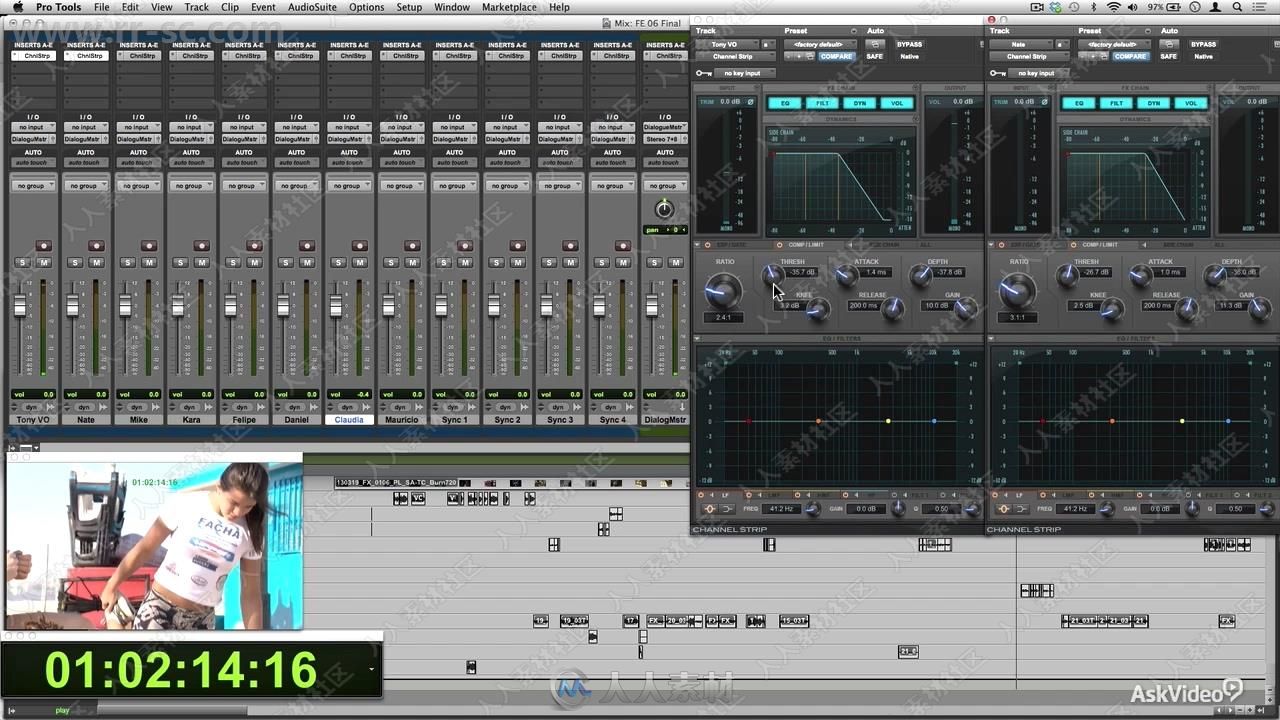
Task: Click Thresh value field -35.7 dB in Tony VO
Action: [803, 272]
